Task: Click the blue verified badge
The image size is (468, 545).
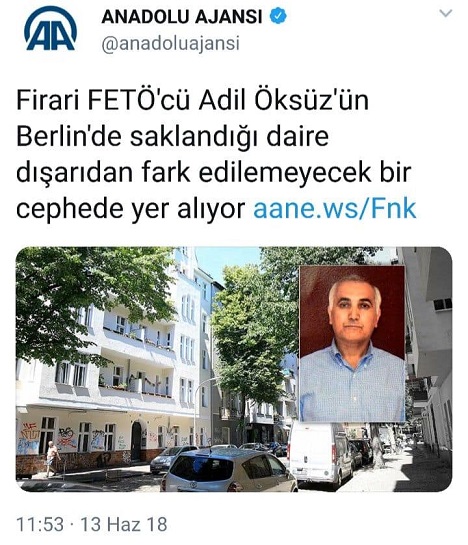Action: tap(278, 16)
